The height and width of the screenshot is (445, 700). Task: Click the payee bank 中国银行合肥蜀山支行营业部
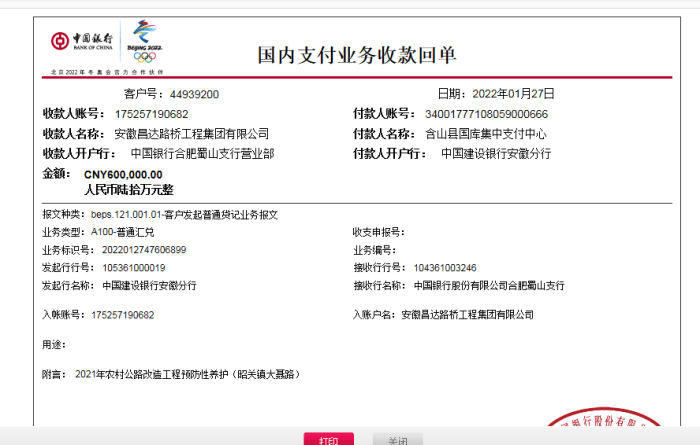201,154
